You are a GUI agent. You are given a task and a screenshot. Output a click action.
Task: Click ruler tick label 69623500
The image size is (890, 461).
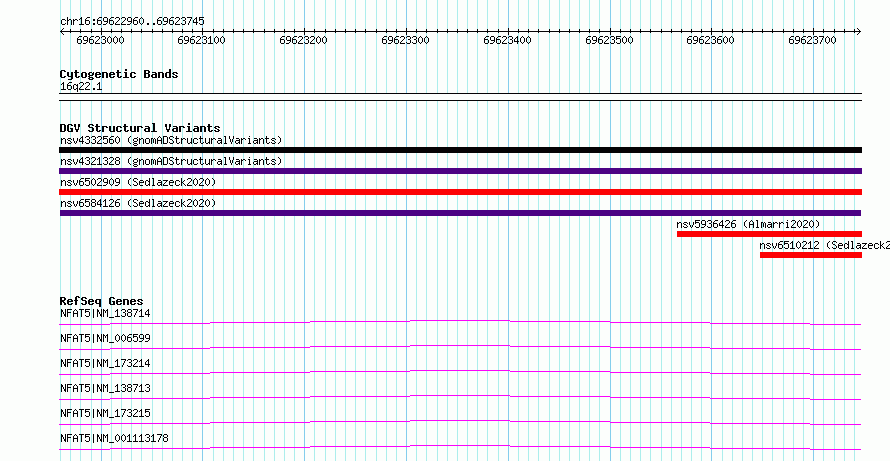click(x=609, y=40)
